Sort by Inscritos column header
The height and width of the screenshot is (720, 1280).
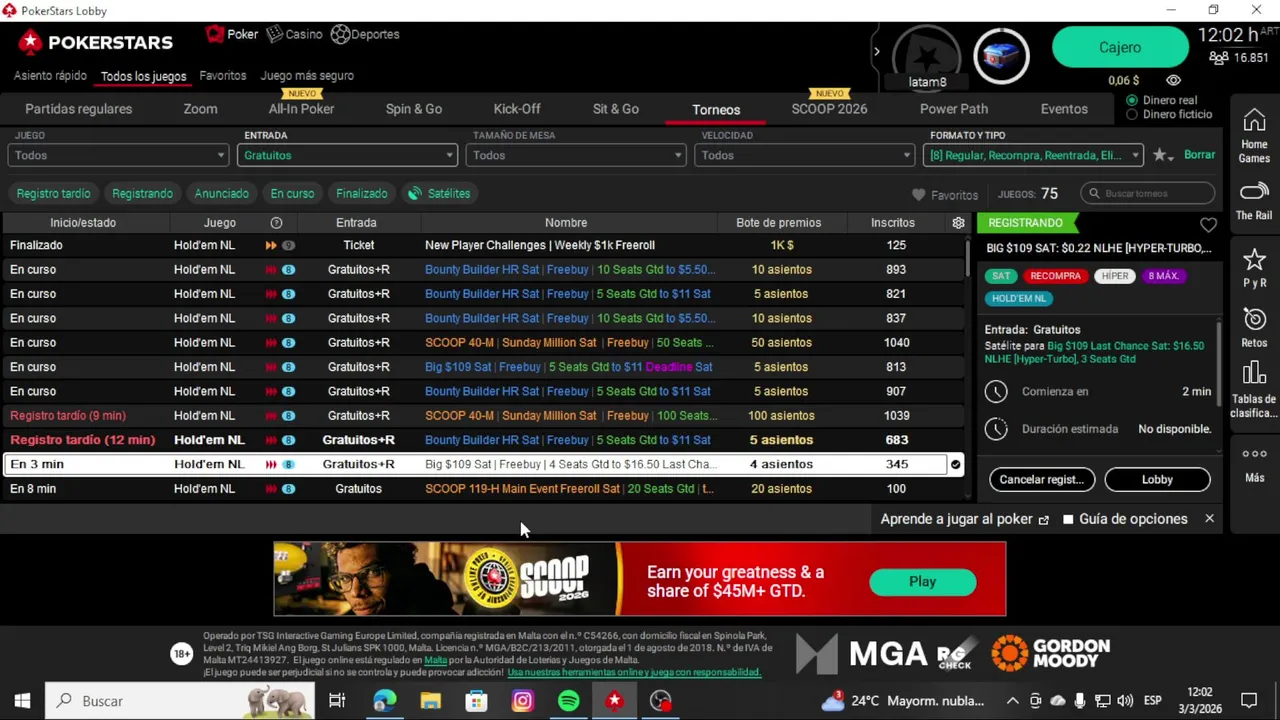click(892, 223)
